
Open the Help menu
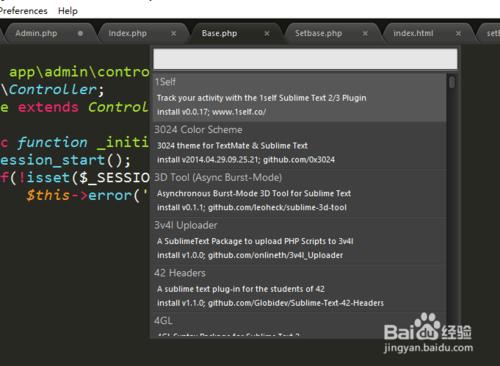68,11
